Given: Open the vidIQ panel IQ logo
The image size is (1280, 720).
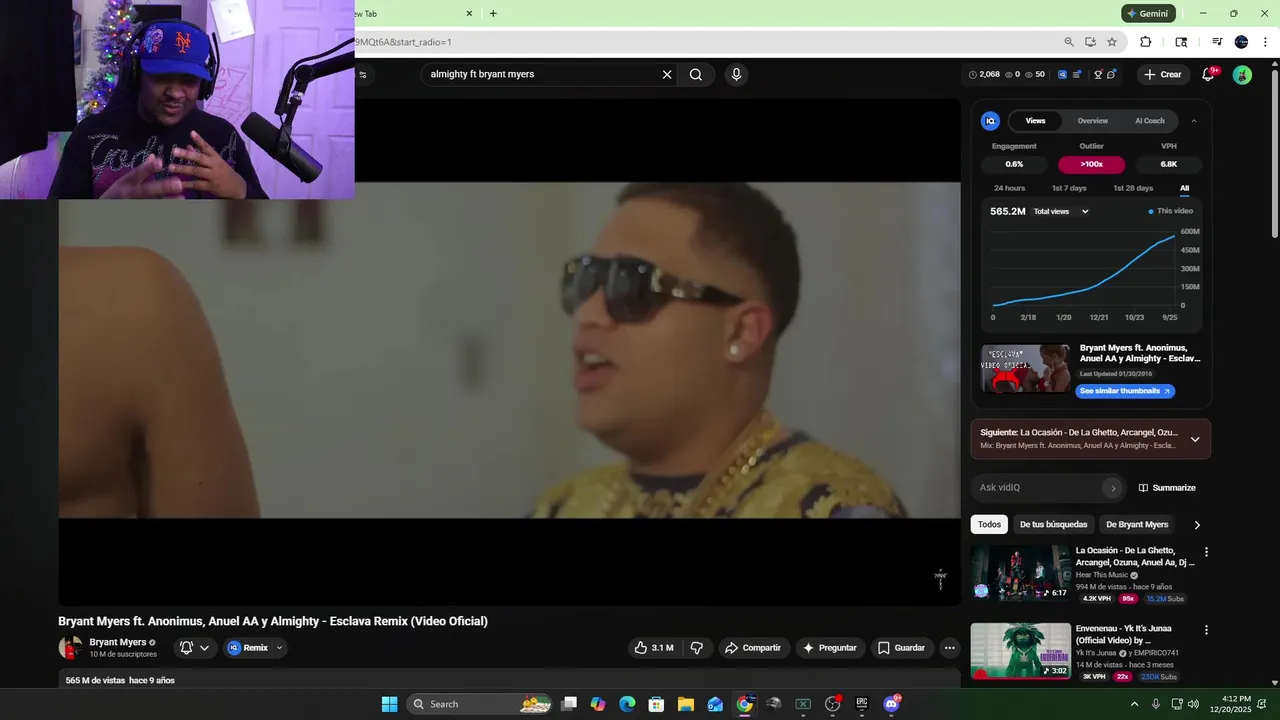Looking at the screenshot, I should pyautogui.click(x=991, y=121).
